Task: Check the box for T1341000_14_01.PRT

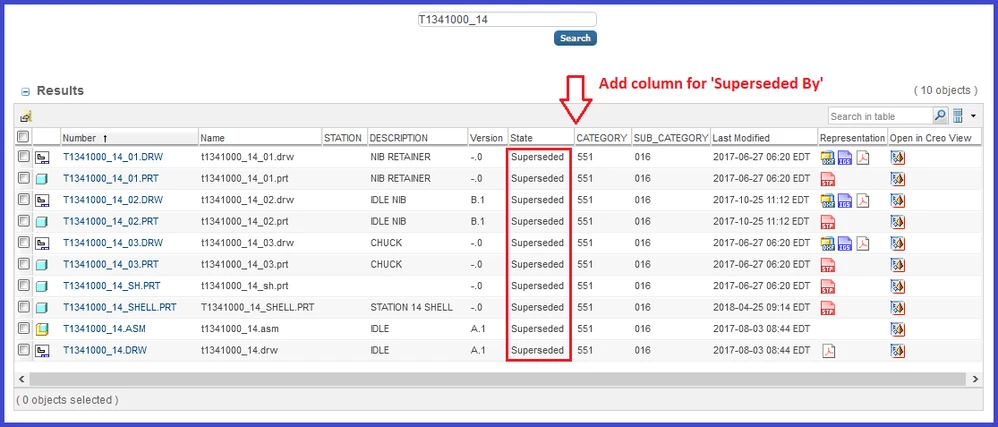Action: [x=24, y=178]
